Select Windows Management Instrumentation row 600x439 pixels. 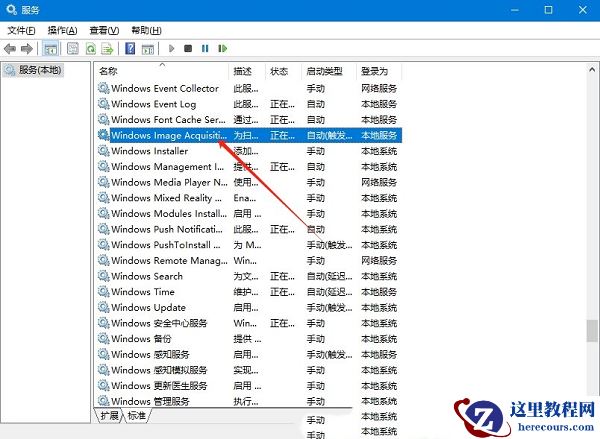pos(249,166)
